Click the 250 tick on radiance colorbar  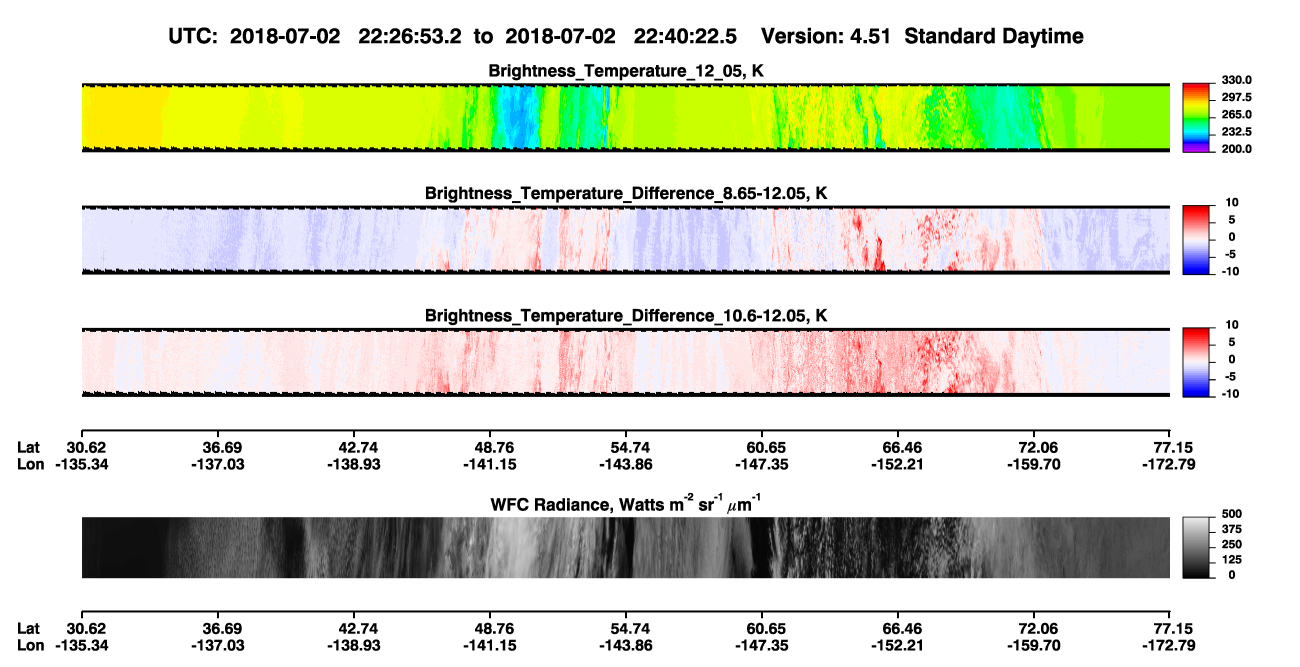[x=1232, y=544]
